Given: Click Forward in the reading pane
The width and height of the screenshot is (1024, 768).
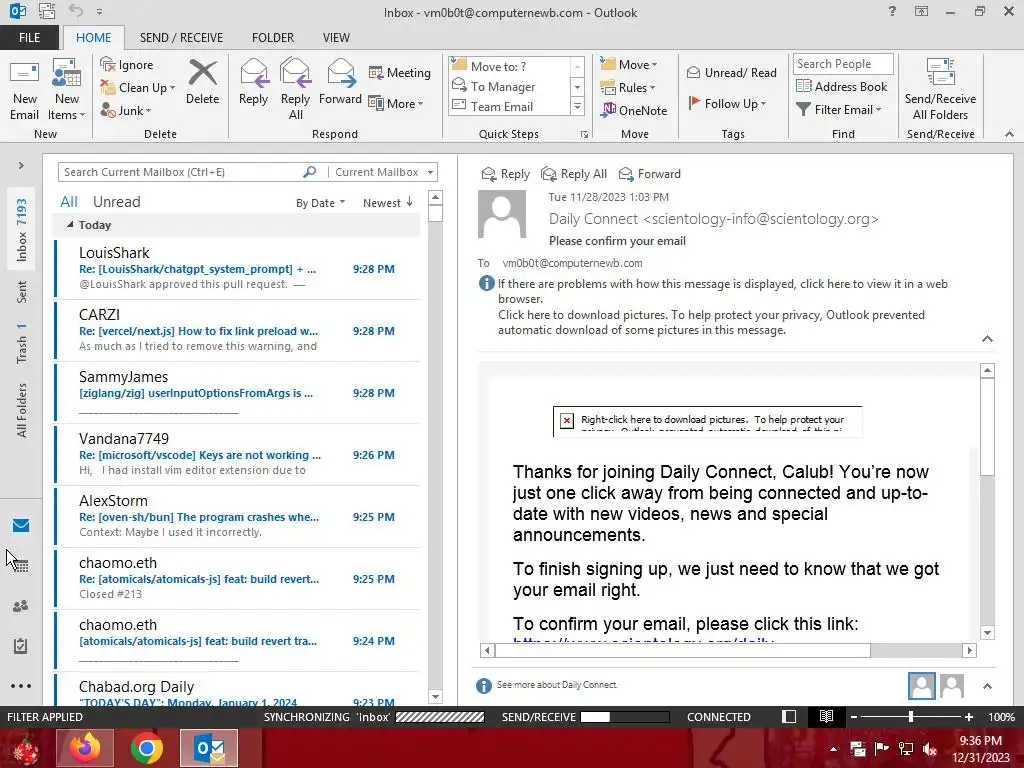Looking at the screenshot, I should tap(650, 174).
